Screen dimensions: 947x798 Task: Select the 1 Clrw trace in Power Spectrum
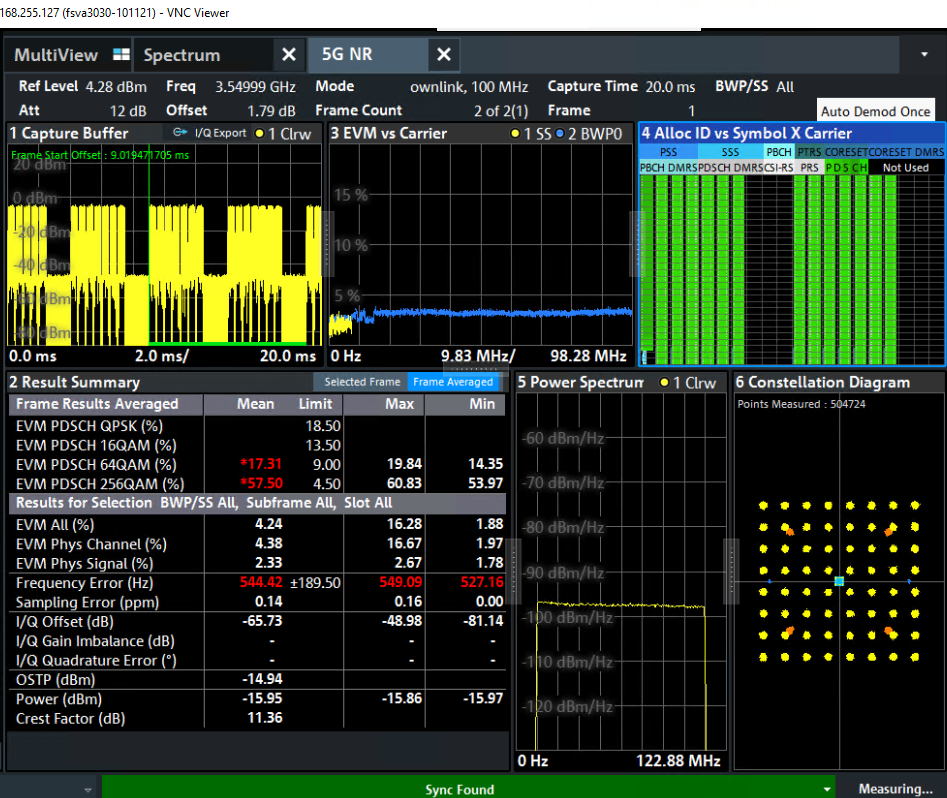(x=687, y=383)
